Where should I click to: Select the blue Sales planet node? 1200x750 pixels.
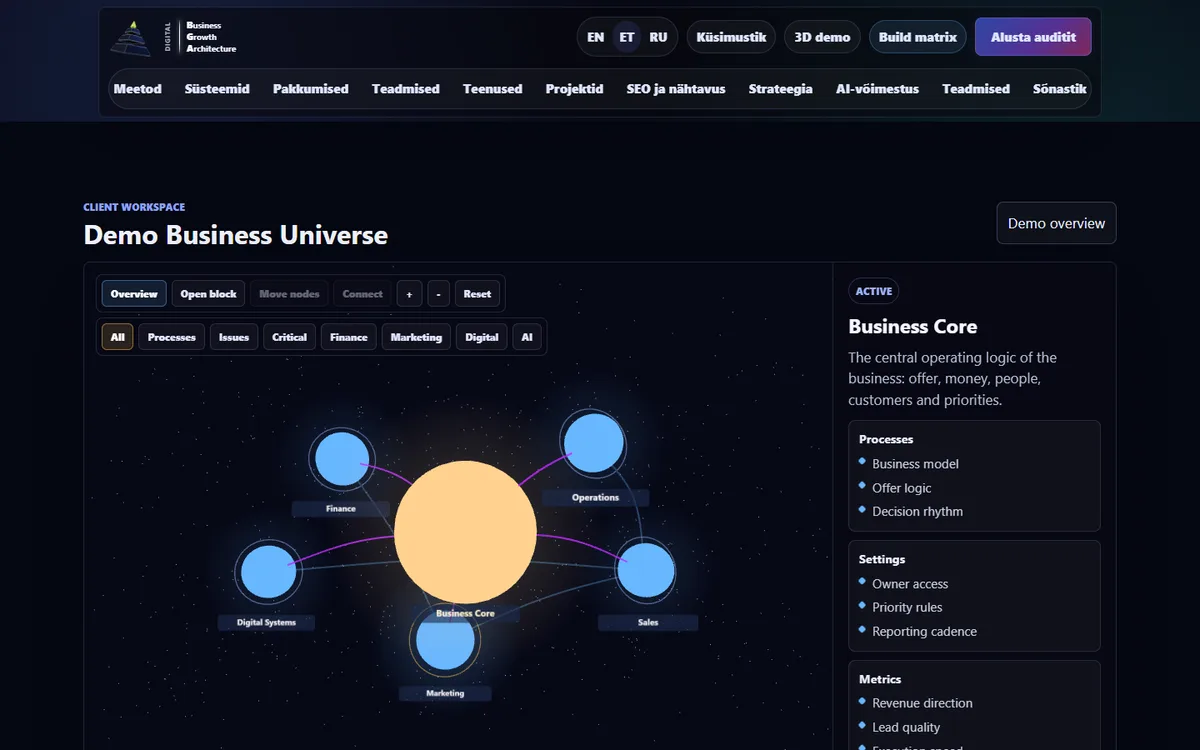(x=646, y=571)
